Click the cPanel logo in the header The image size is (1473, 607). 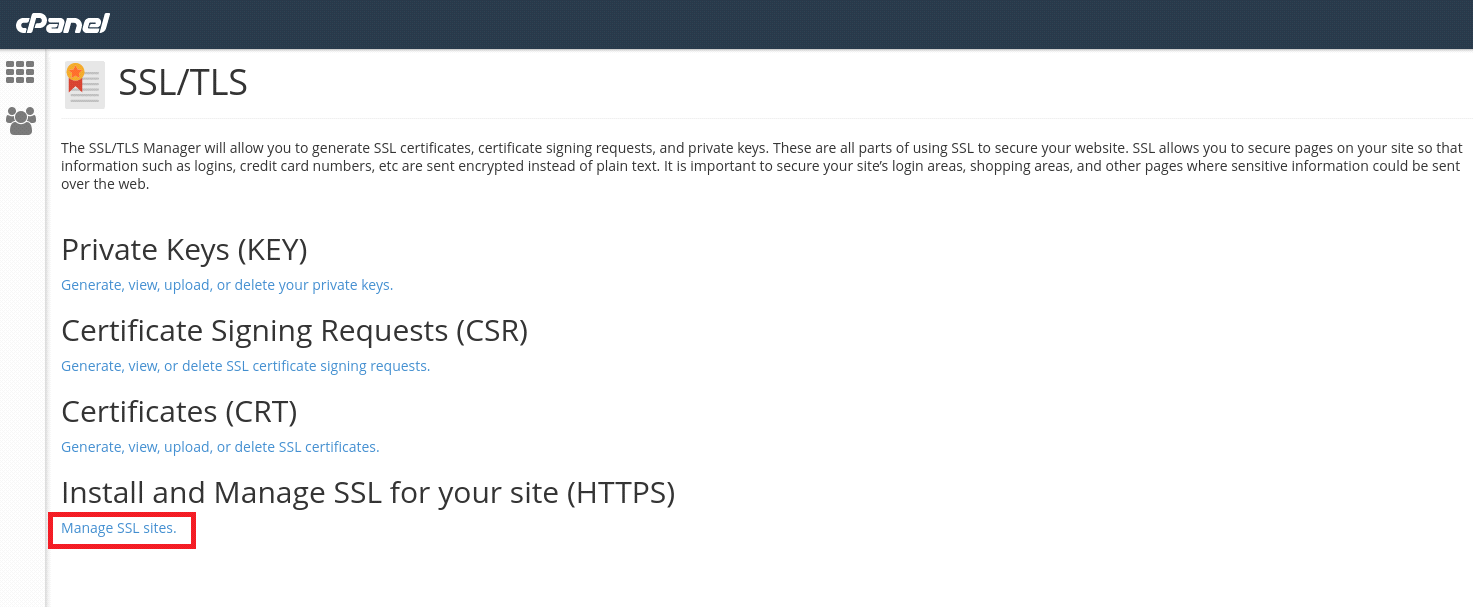coord(62,23)
